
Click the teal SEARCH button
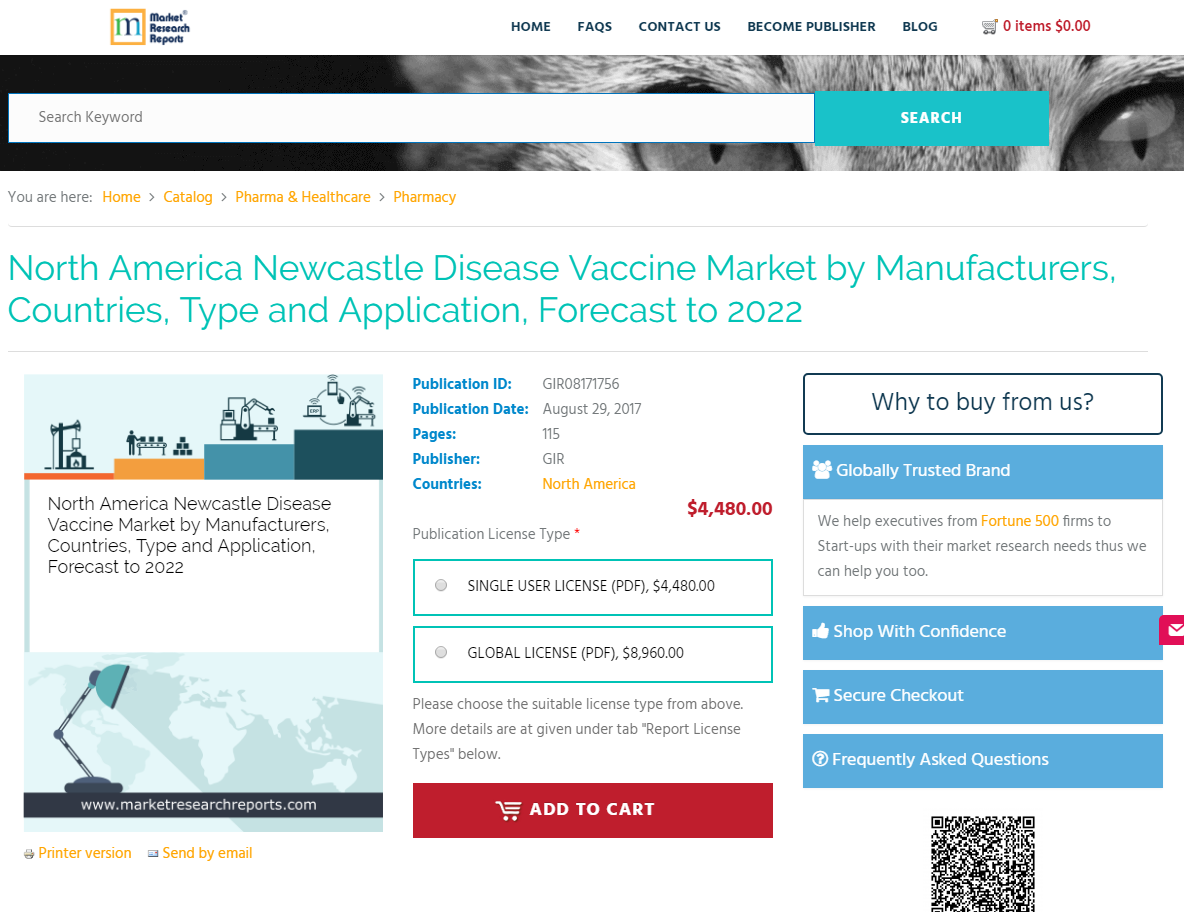(x=931, y=118)
